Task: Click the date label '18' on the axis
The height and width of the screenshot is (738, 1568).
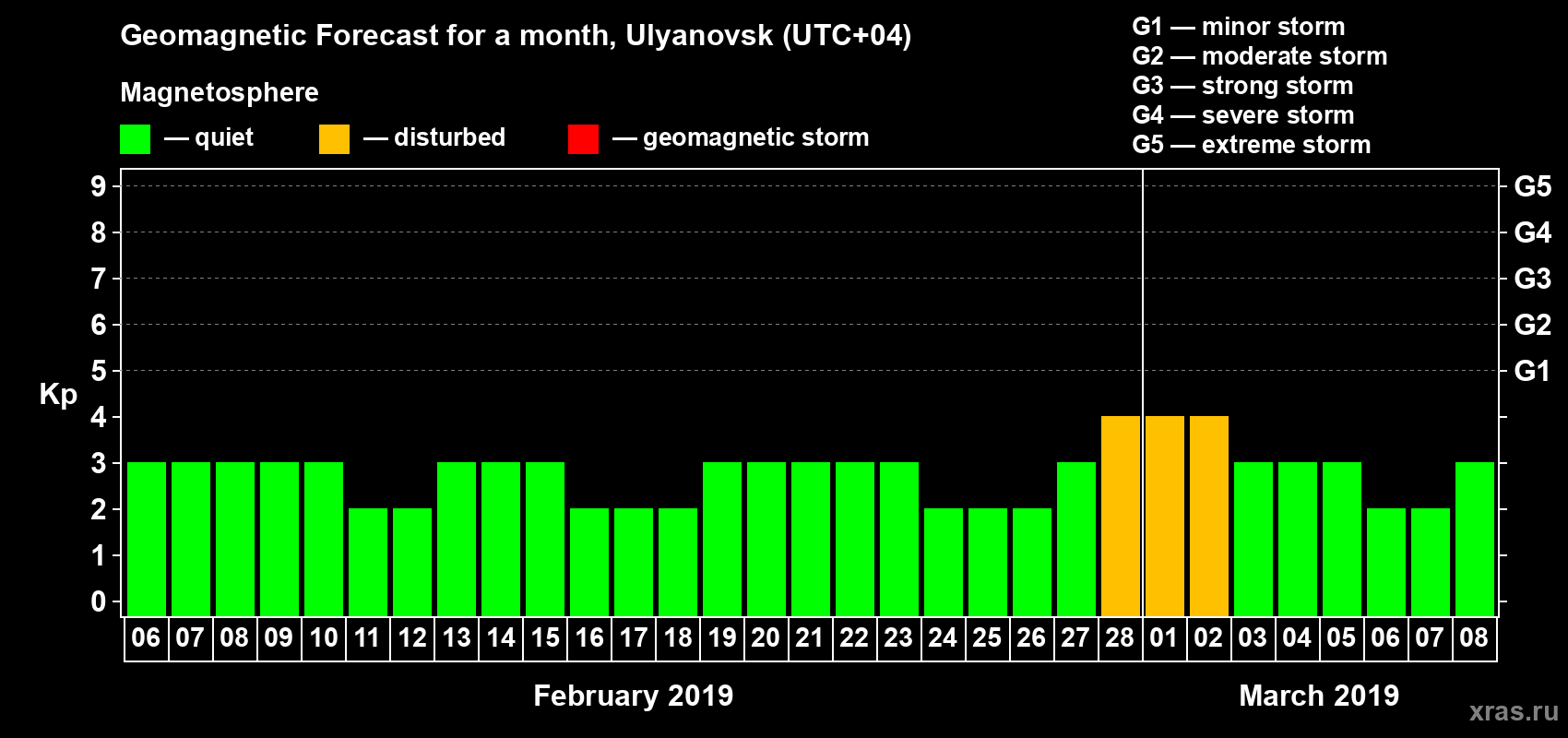Action: pyautogui.click(x=677, y=637)
